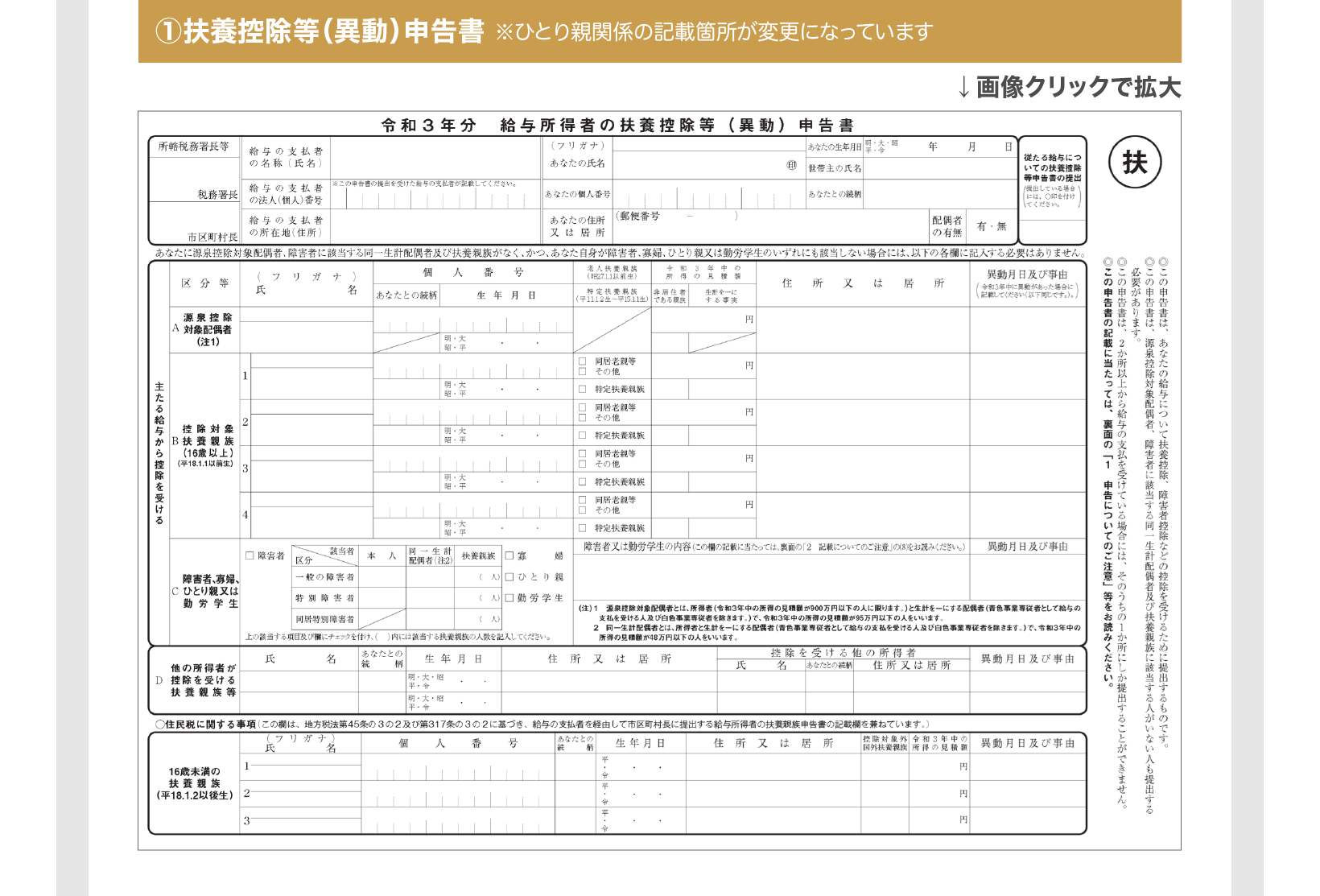
Task: Click the ※ひとり親関係の記載箇所 notice text
Action: [714, 32]
